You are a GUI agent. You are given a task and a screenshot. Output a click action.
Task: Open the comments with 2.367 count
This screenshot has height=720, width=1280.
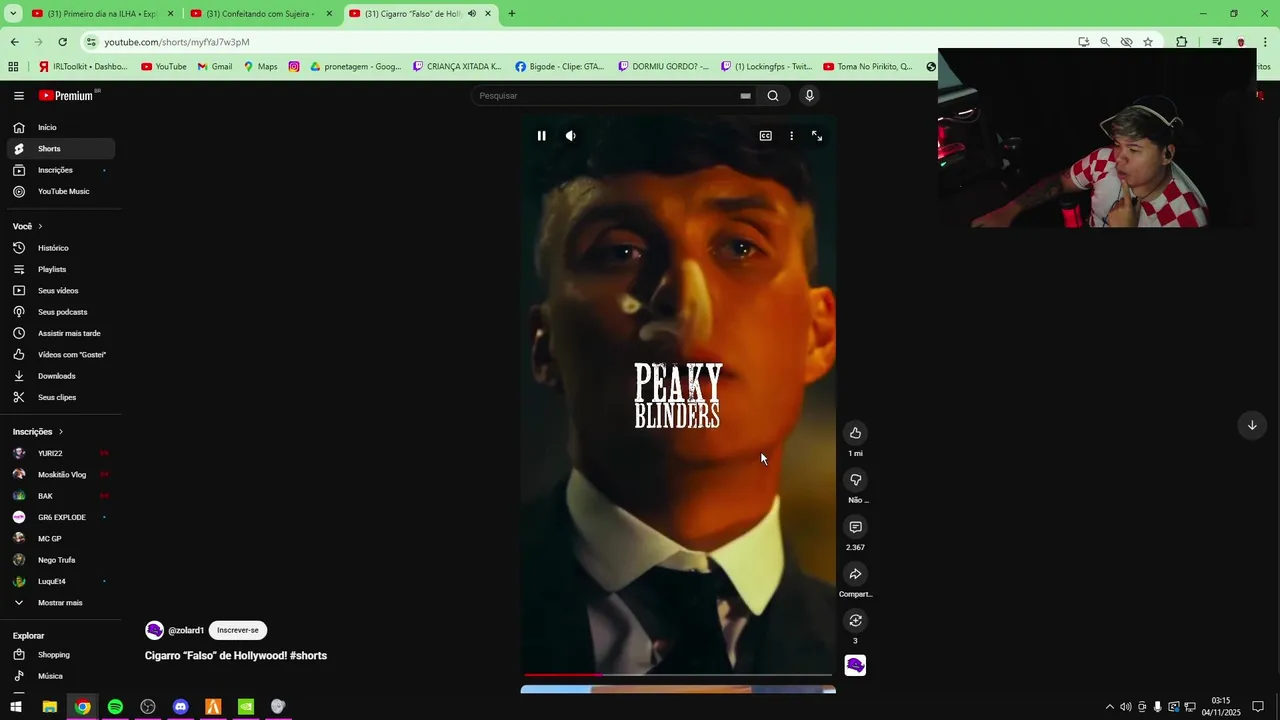click(855, 527)
